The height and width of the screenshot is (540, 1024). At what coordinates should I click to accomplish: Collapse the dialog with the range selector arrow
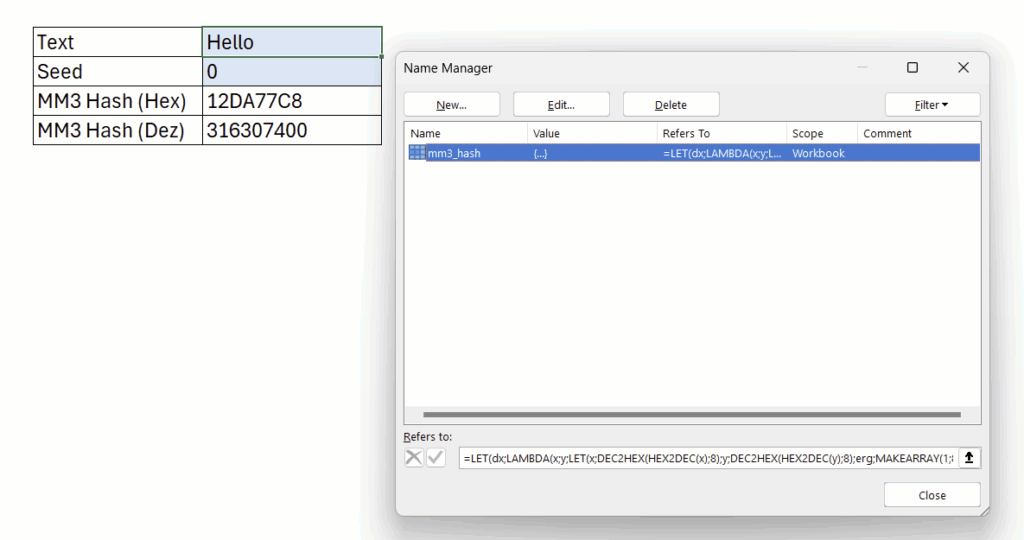[969, 458]
